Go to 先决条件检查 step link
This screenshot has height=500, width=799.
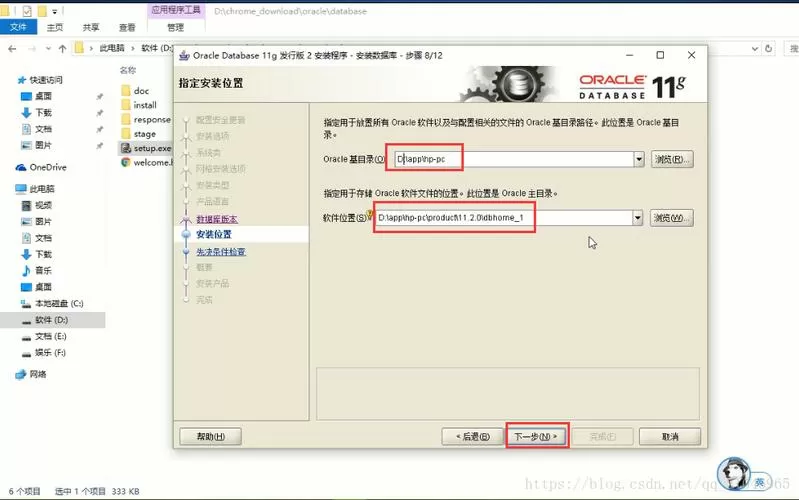pos(221,252)
